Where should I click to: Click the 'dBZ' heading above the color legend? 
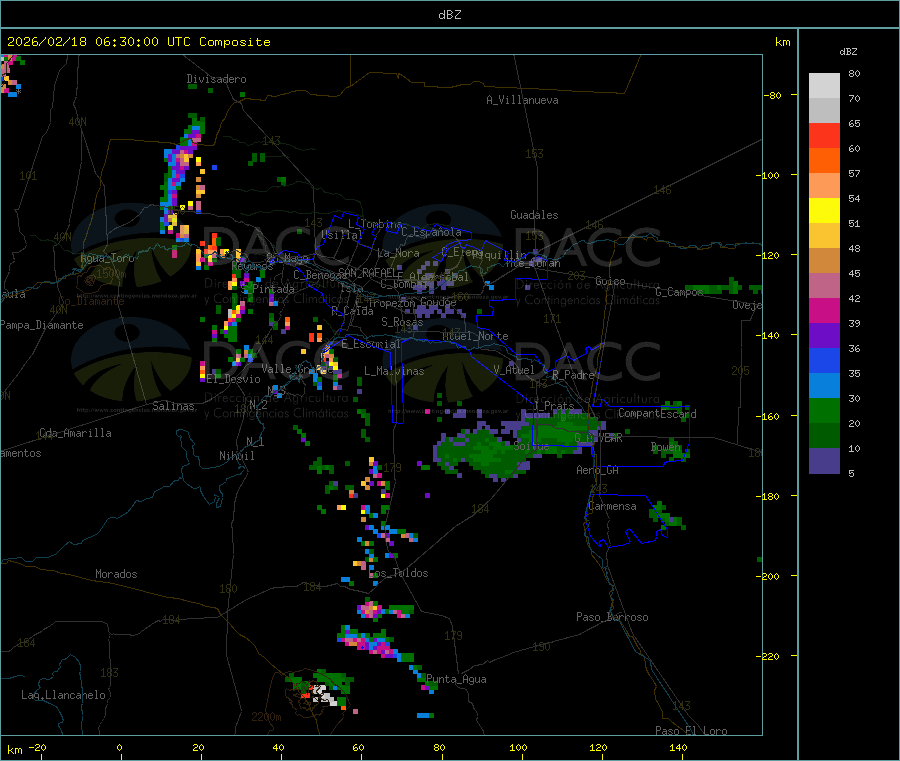[x=848, y=52]
